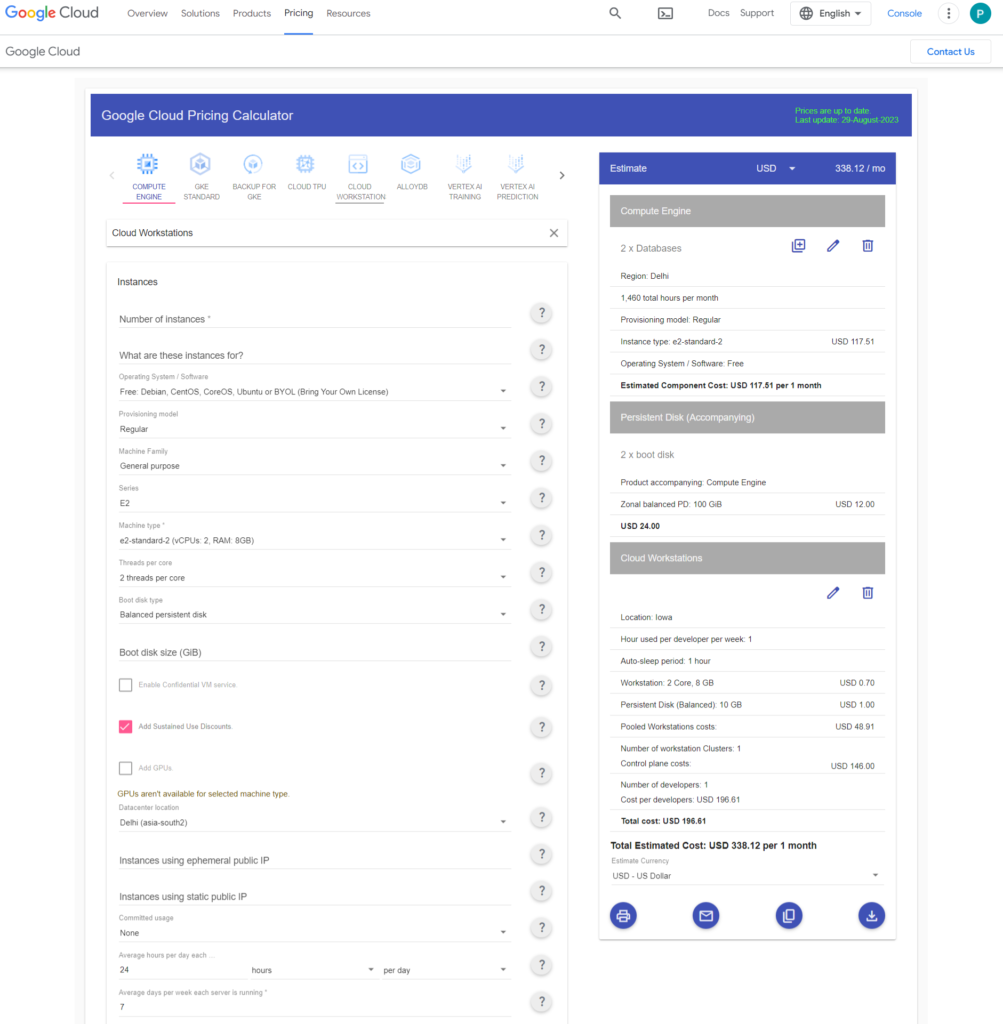Show help for Number of instances
This screenshot has width=1003, height=1024.
pos(541,313)
